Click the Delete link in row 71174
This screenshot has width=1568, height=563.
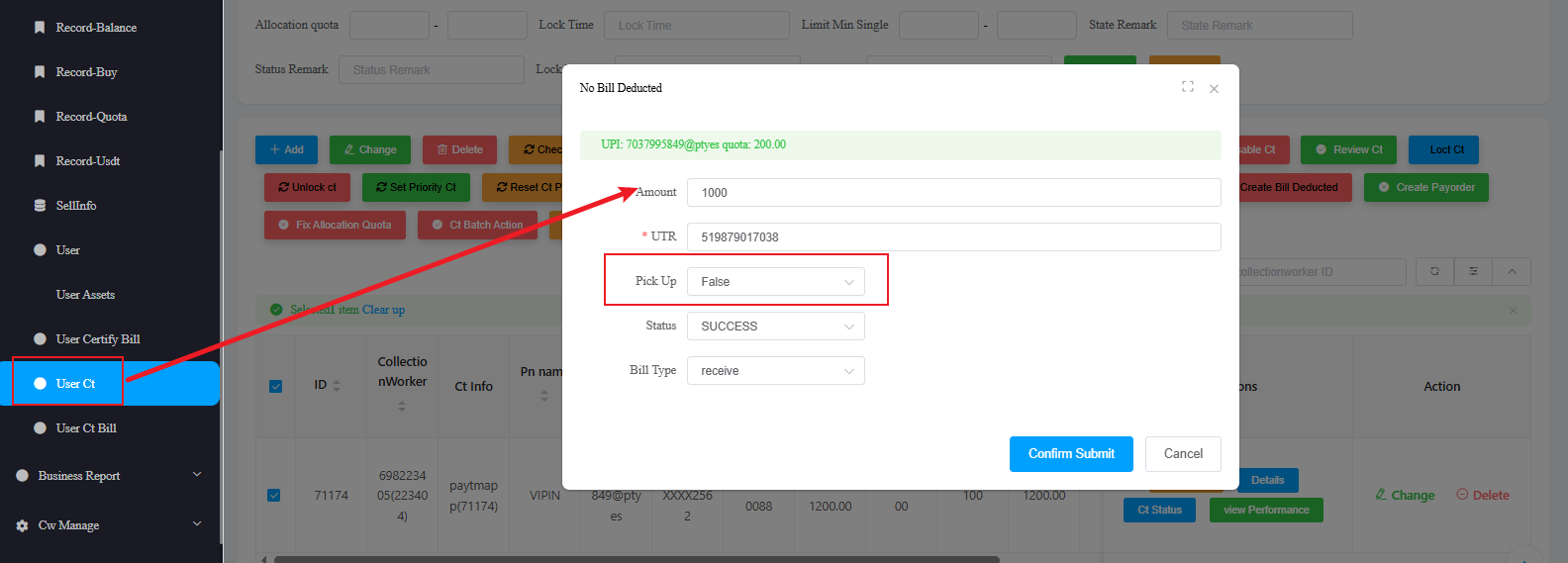[x=1482, y=495]
